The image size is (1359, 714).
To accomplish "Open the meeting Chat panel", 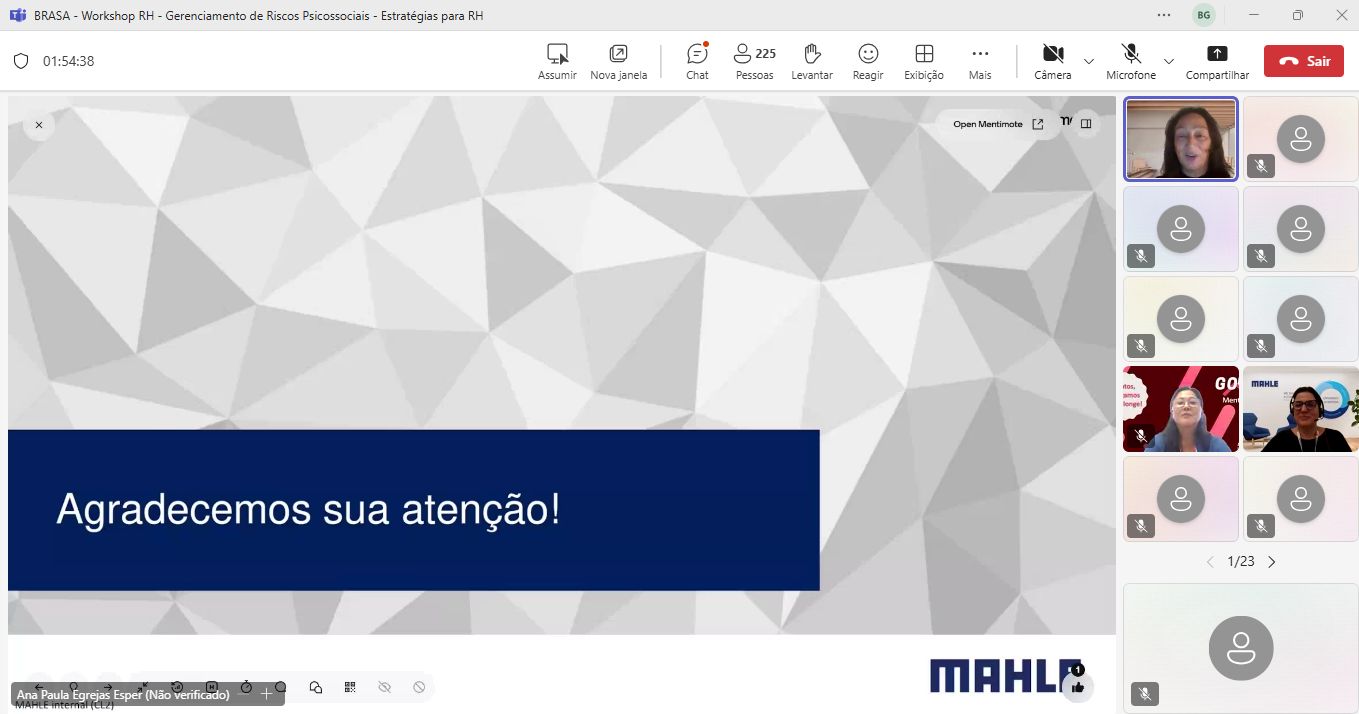I will pyautogui.click(x=697, y=61).
